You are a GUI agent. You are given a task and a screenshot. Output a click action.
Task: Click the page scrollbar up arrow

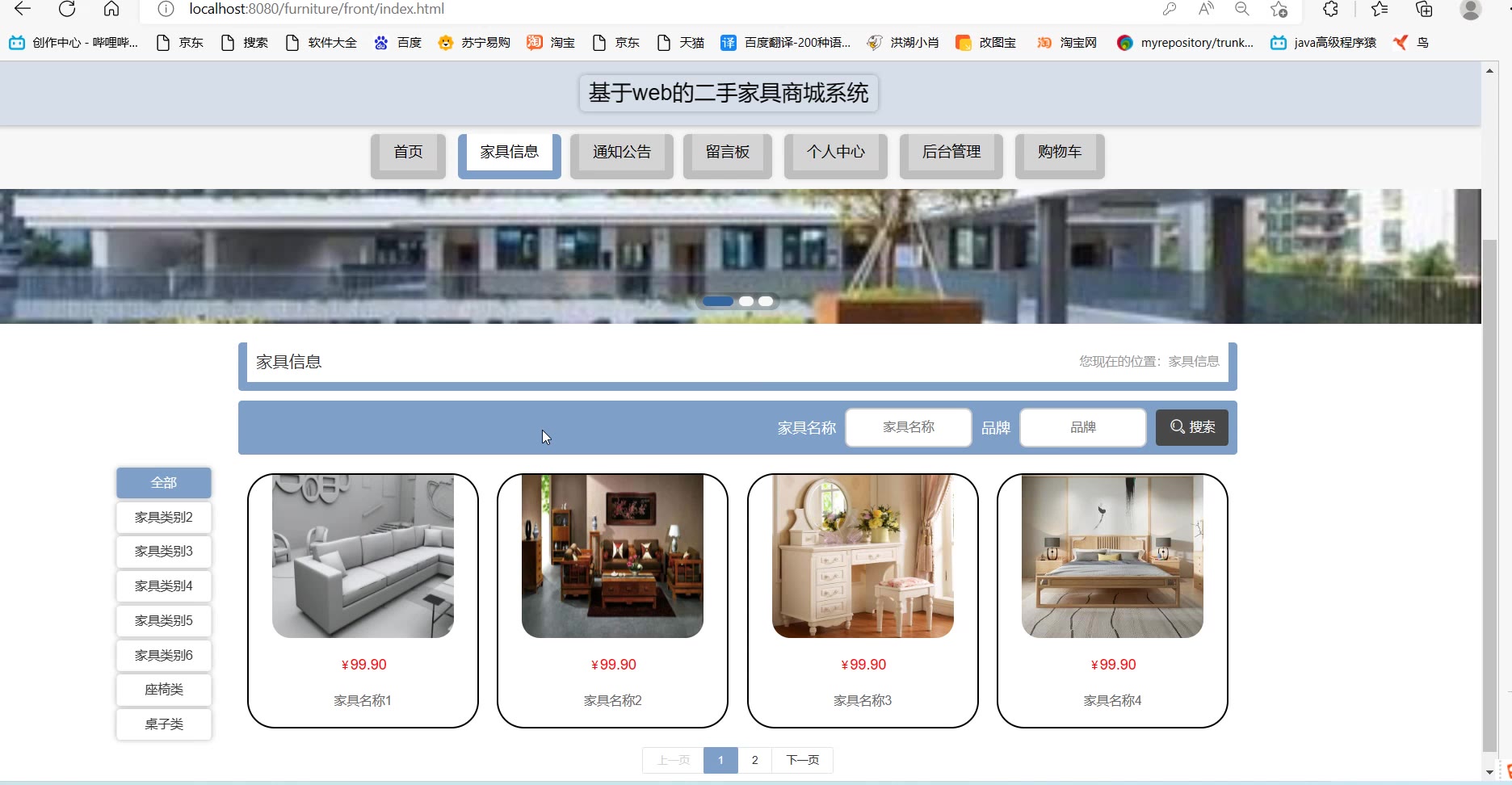1490,71
